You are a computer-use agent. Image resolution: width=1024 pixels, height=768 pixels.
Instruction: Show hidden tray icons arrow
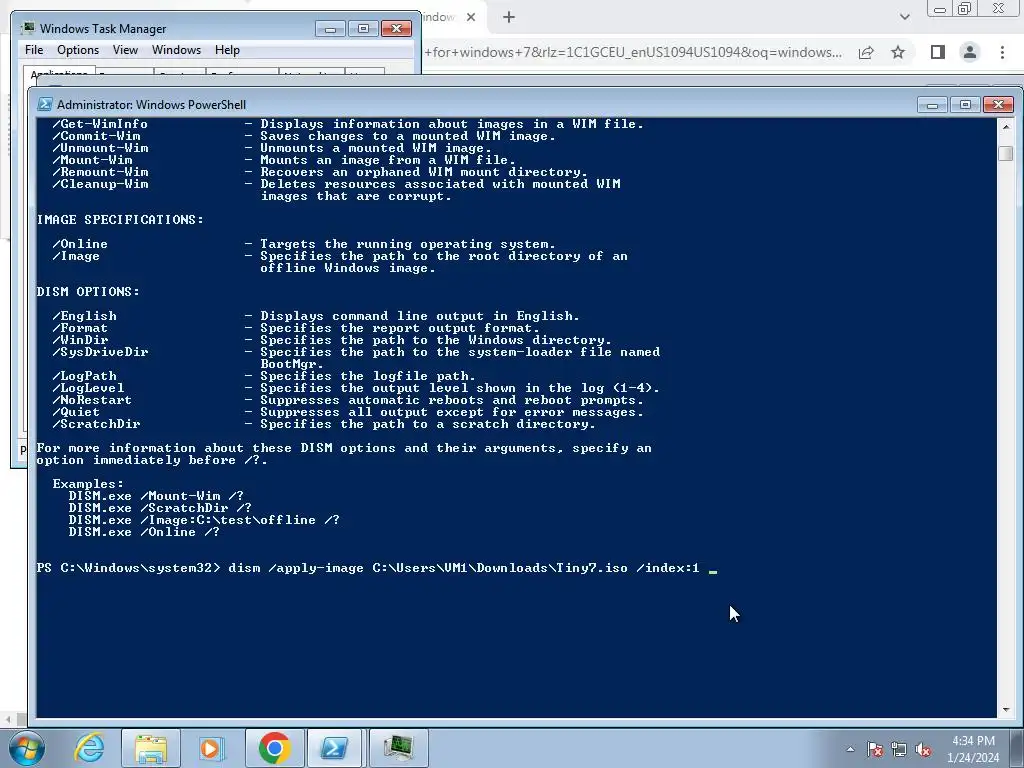coord(850,749)
